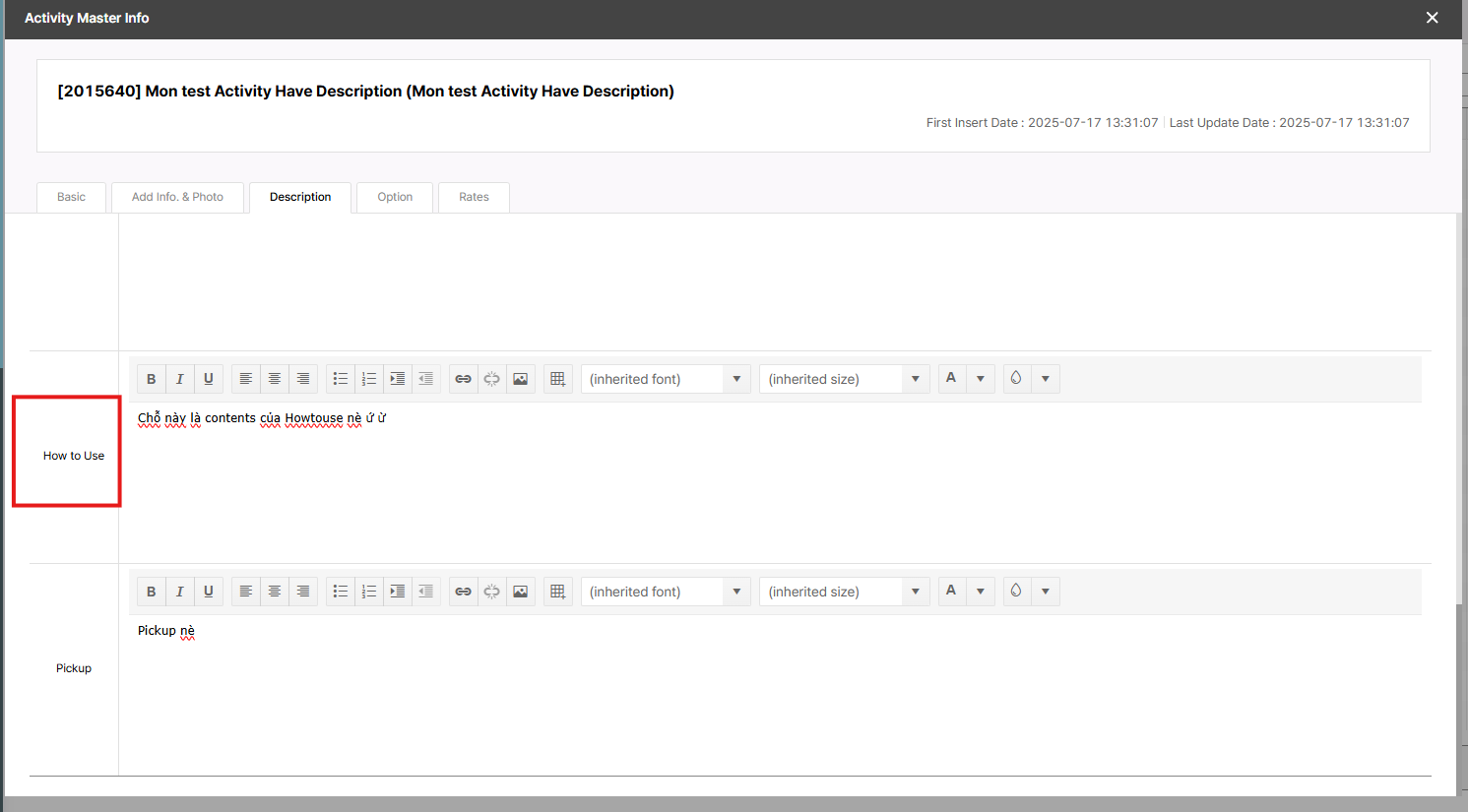Toggle bold in the How to Use editor
Viewport: 1468px width, 812px height.
[151, 379]
